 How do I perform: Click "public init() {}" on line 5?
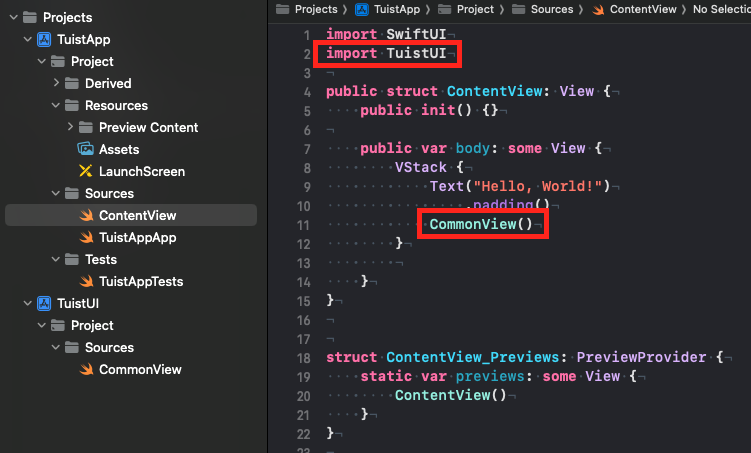pos(429,110)
